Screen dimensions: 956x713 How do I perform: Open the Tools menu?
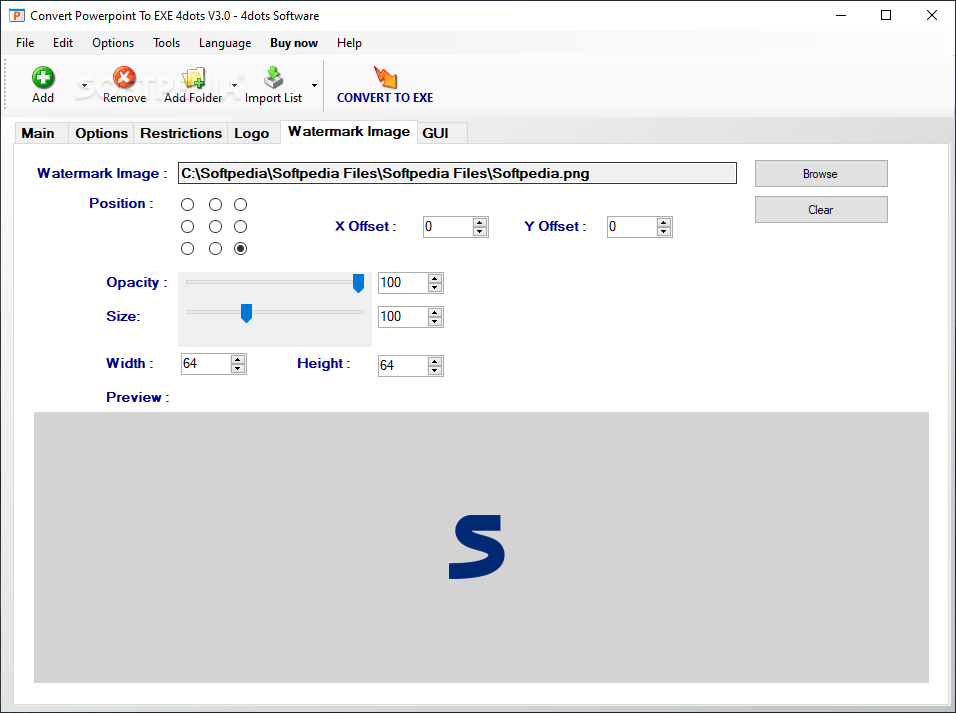pyautogui.click(x=166, y=43)
